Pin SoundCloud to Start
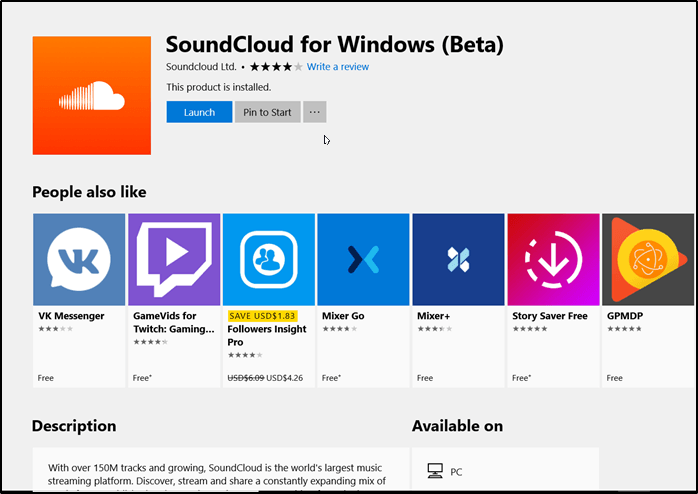The image size is (698, 494). coord(267,112)
